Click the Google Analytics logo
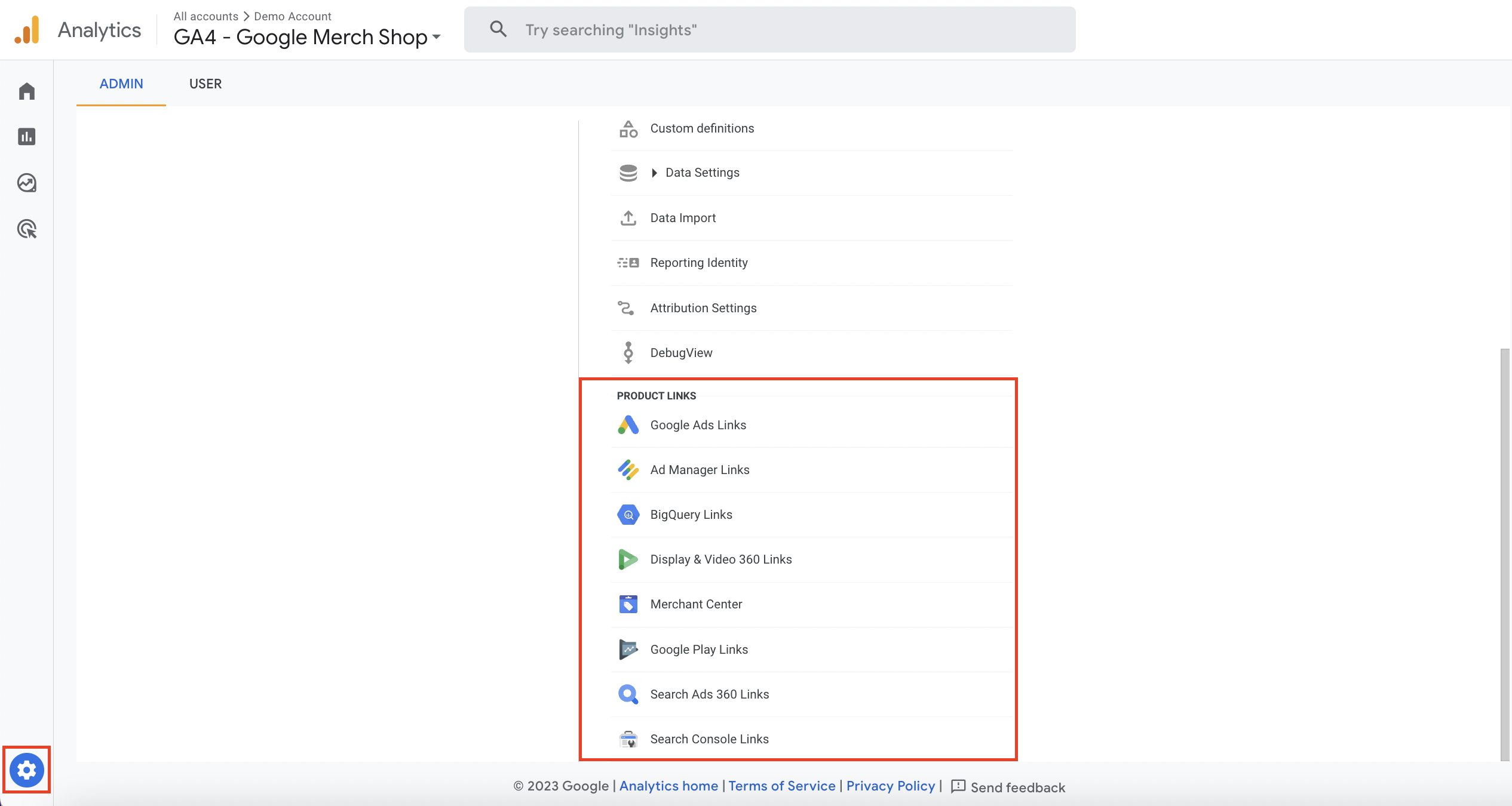The width and height of the screenshot is (1512, 806). 27,30
